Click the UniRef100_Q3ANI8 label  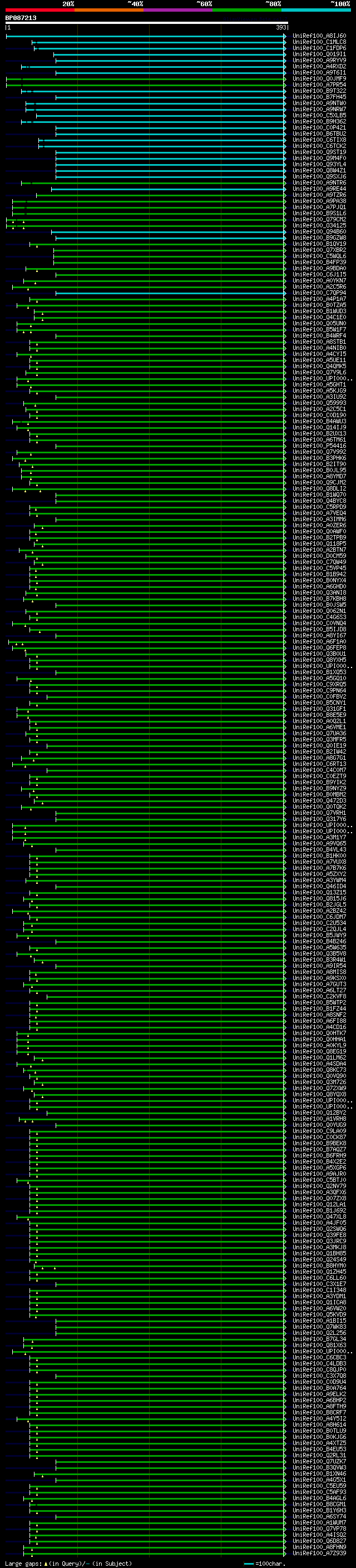point(319,593)
